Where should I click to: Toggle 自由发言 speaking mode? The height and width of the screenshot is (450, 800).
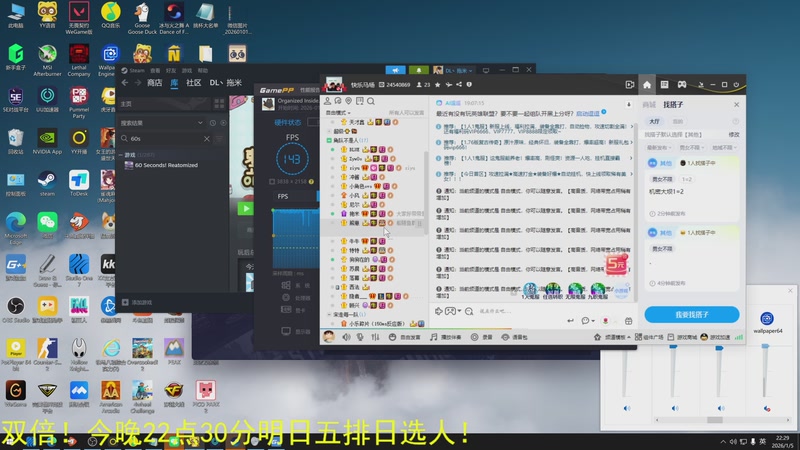pyautogui.click(x=405, y=337)
